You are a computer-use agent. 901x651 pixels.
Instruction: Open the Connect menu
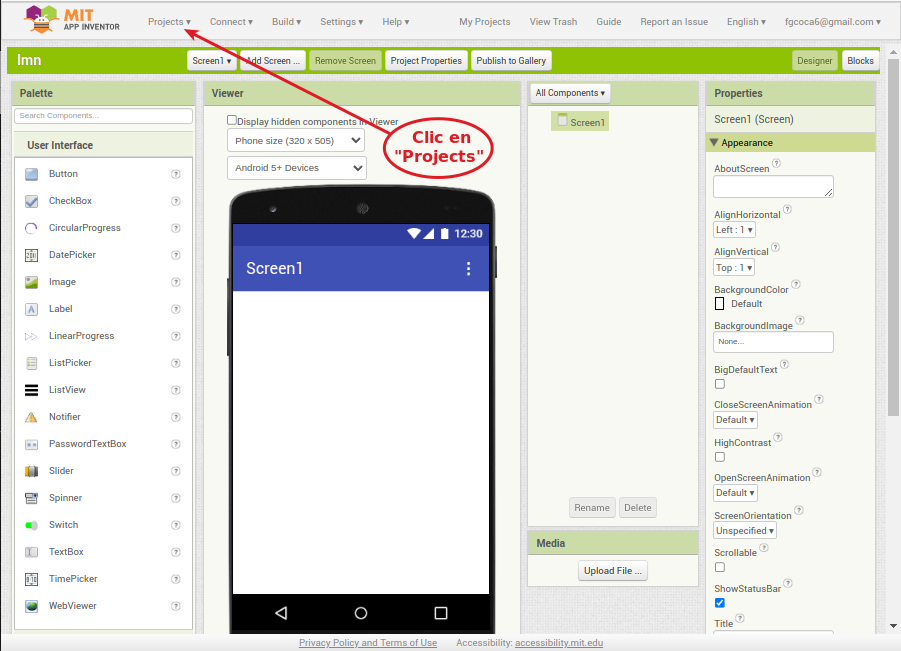[x=231, y=22]
